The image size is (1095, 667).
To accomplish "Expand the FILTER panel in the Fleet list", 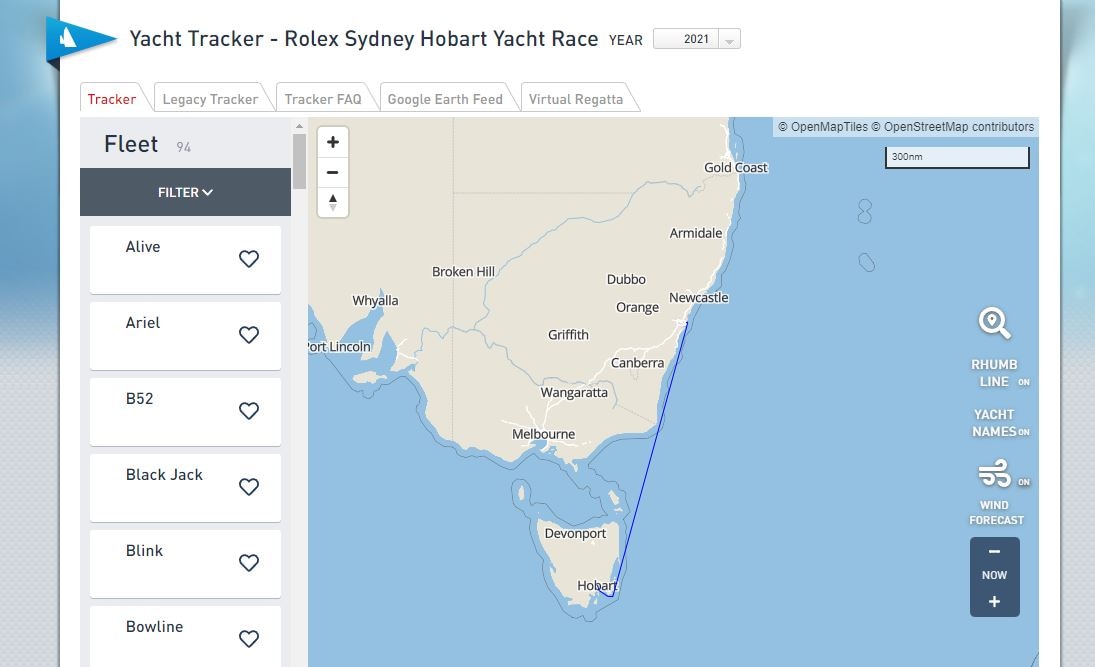I will (184, 192).
